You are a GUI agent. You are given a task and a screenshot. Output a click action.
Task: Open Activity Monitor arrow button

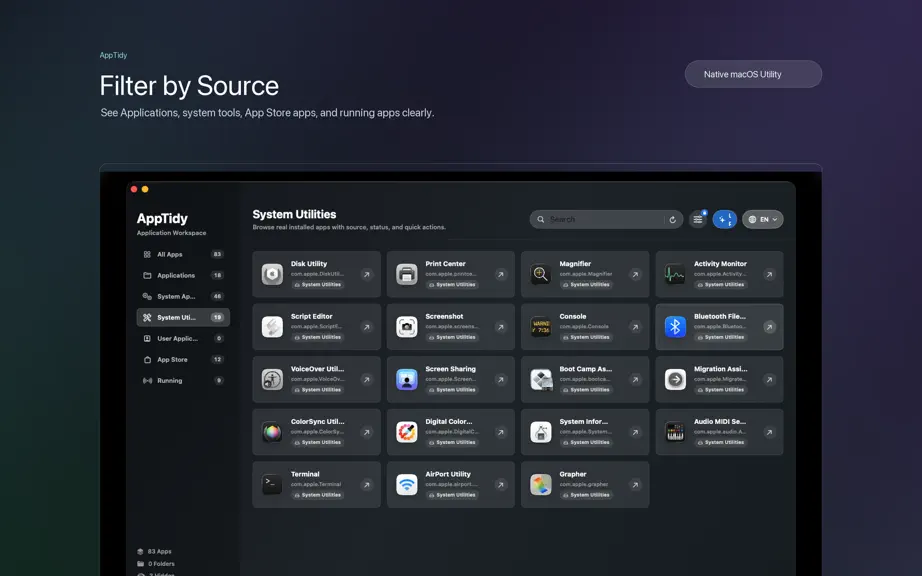coord(769,274)
